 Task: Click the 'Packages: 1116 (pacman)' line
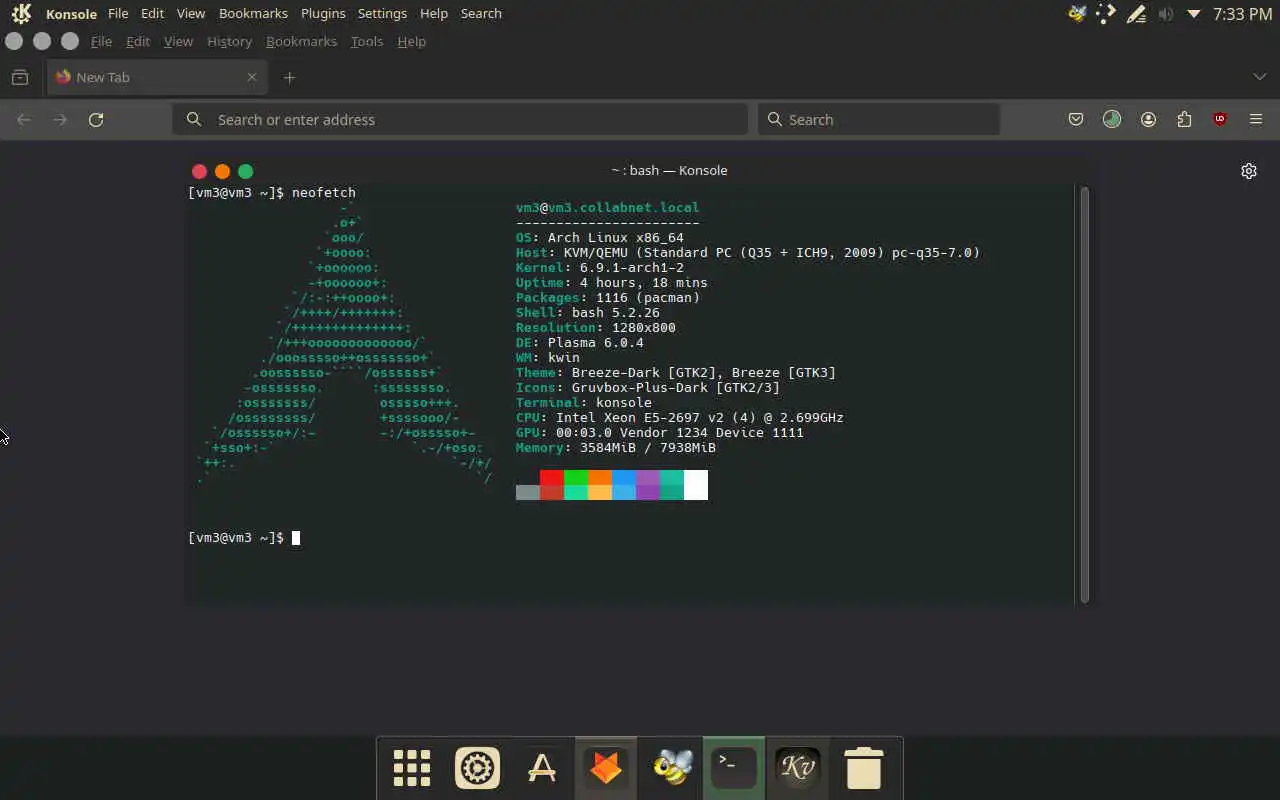[608, 297]
